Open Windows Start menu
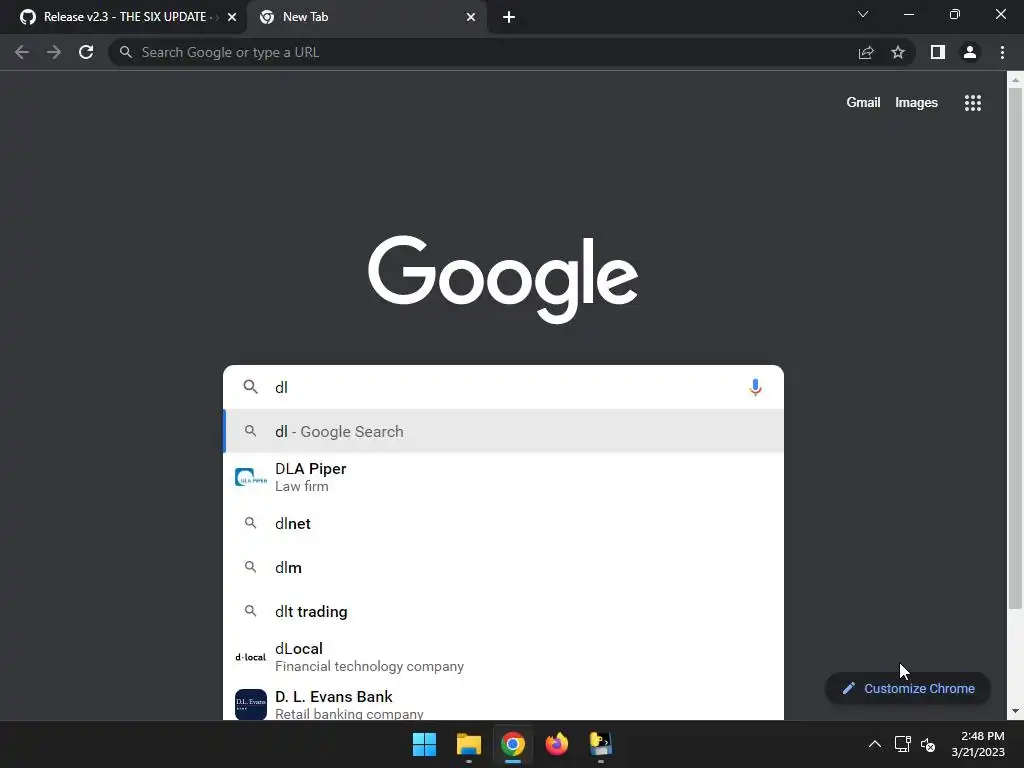1024x768 pixels. [x=424, y=744]
